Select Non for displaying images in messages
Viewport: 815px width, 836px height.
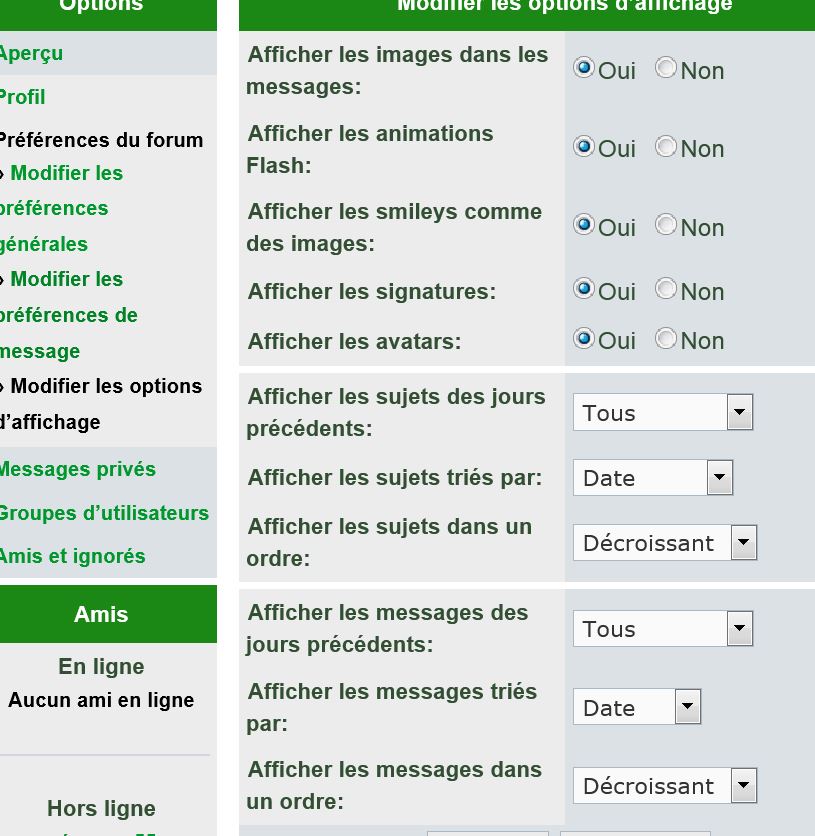pyautogui.click(x=666, y=68)
